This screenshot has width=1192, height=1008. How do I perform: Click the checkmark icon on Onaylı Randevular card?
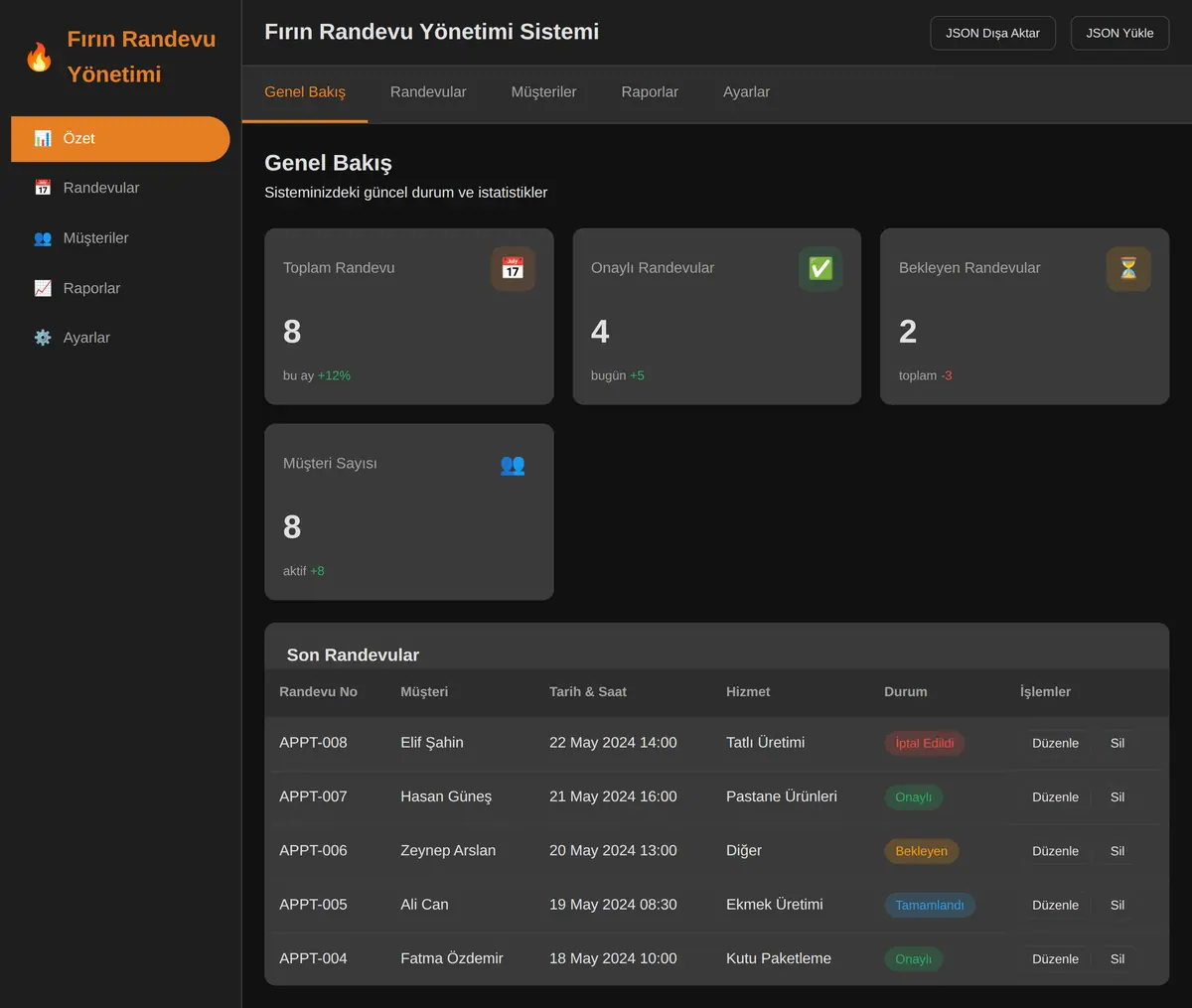click(x=820, y=268)
